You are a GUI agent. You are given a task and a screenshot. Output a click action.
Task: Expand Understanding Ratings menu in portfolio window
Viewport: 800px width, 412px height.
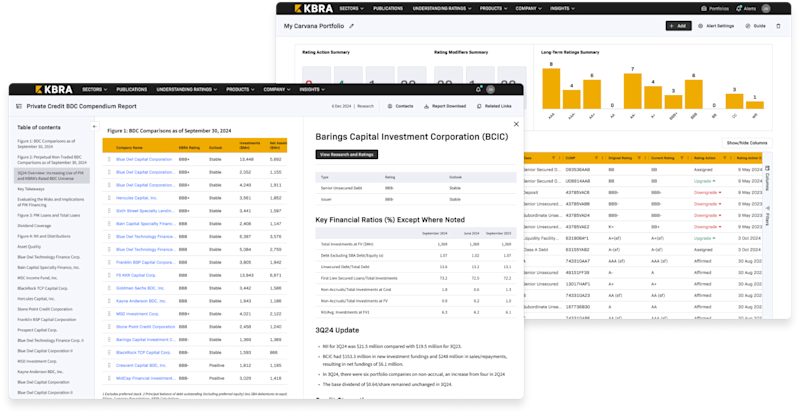pyautogui.click(x=442, y=8)
